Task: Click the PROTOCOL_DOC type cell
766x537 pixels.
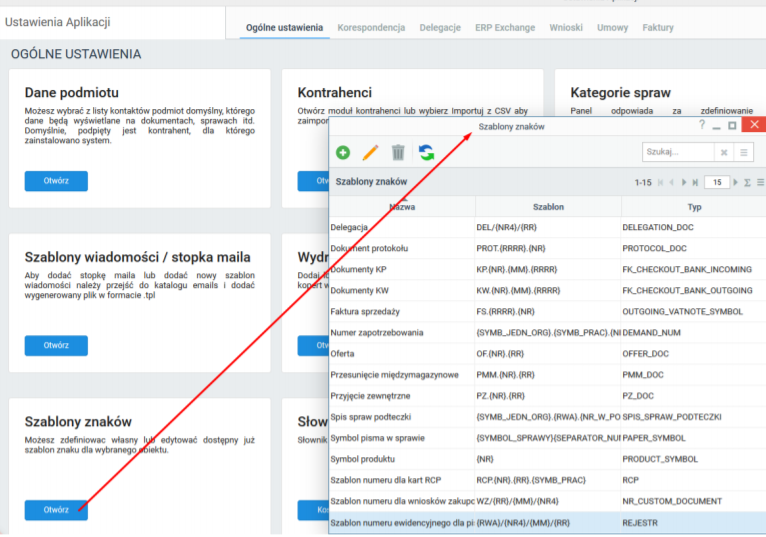Action: point(694,249)
